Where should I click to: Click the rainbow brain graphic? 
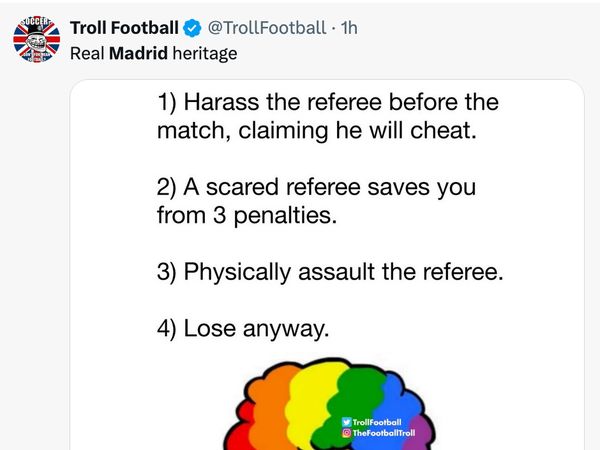click(329, 404)
